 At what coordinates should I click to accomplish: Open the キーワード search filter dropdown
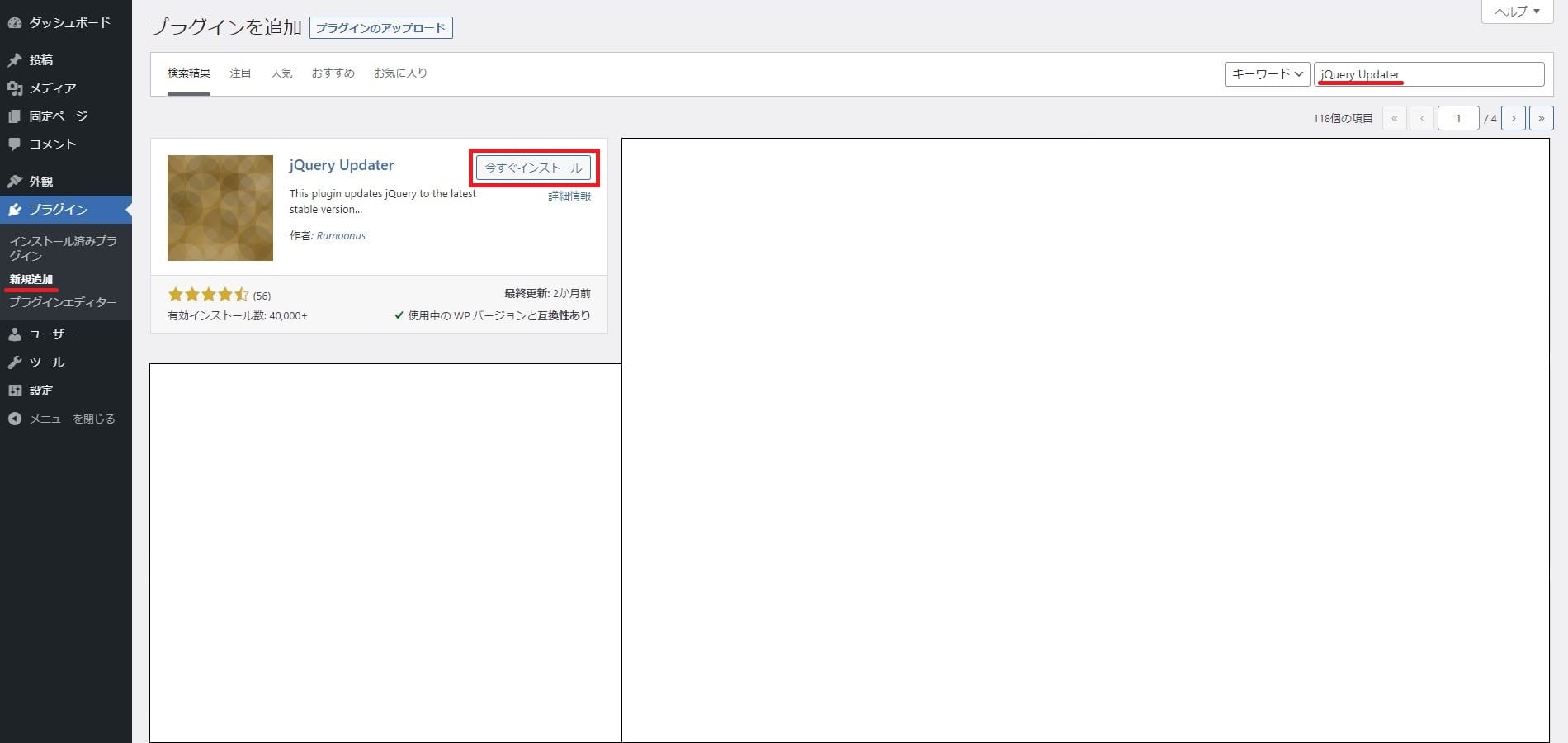[1266, 73]
